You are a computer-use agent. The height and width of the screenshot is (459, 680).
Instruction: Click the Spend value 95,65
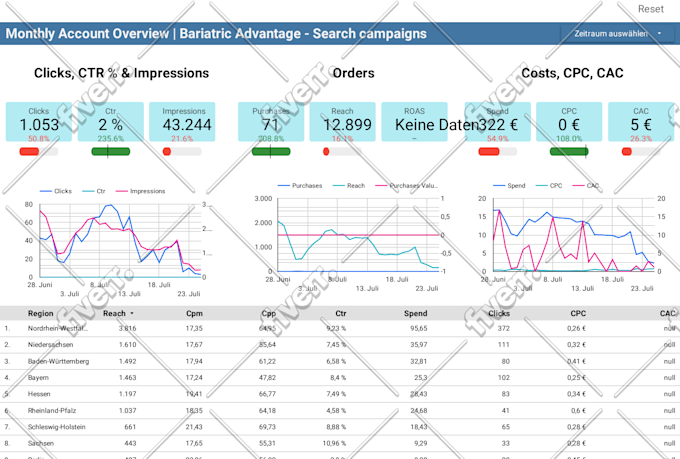point(418,328)
